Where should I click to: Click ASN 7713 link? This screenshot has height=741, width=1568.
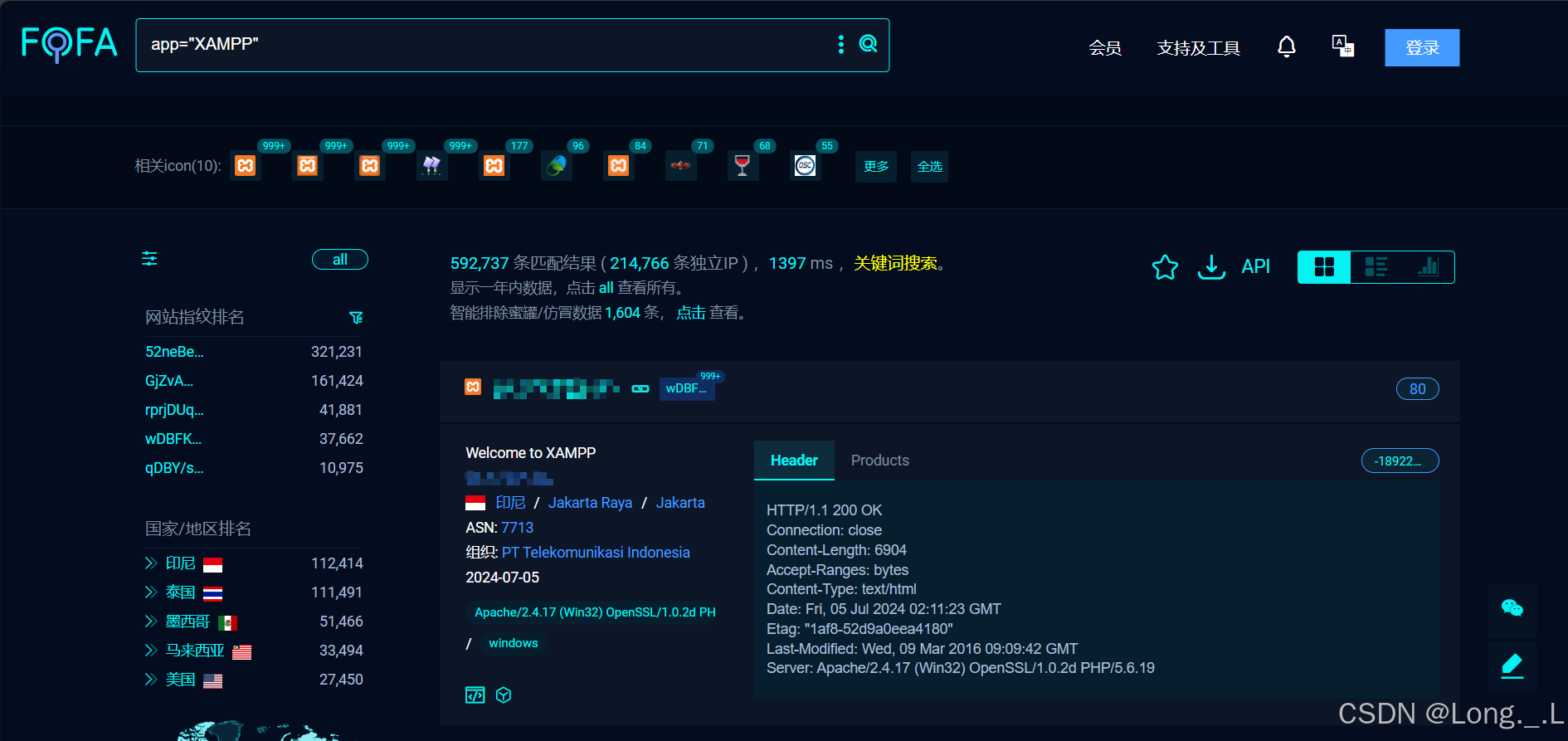(x=517, y=528)
